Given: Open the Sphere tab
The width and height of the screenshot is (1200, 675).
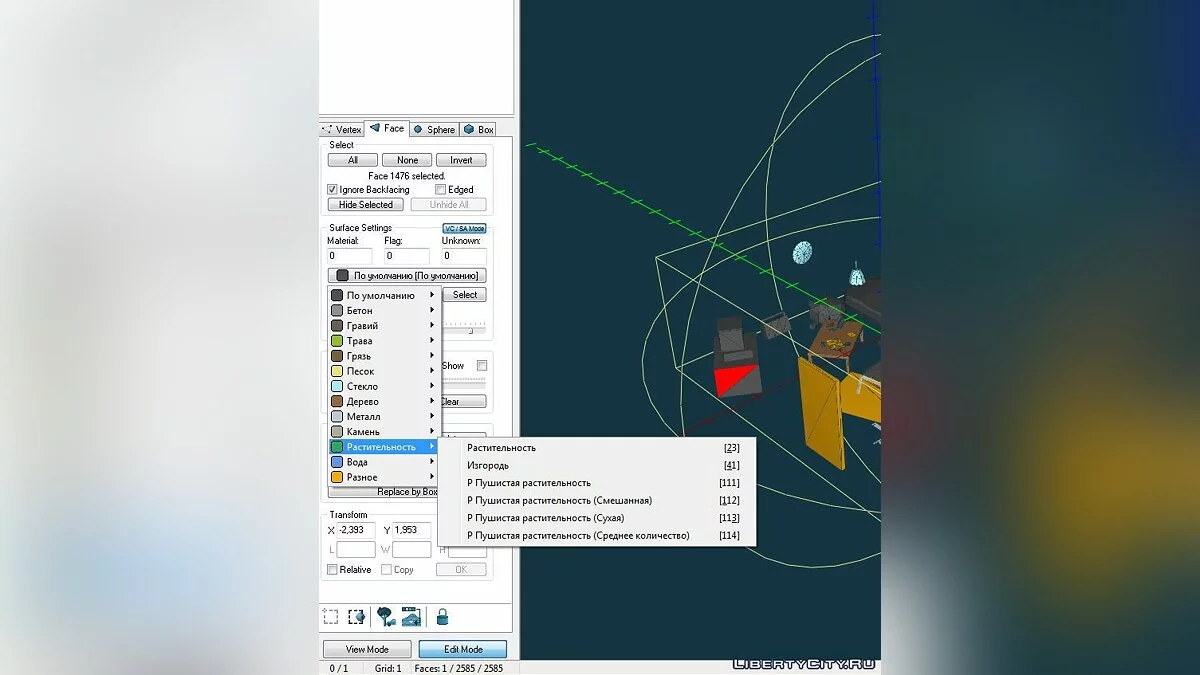Looking at the screenshot, I should [434, 129].
